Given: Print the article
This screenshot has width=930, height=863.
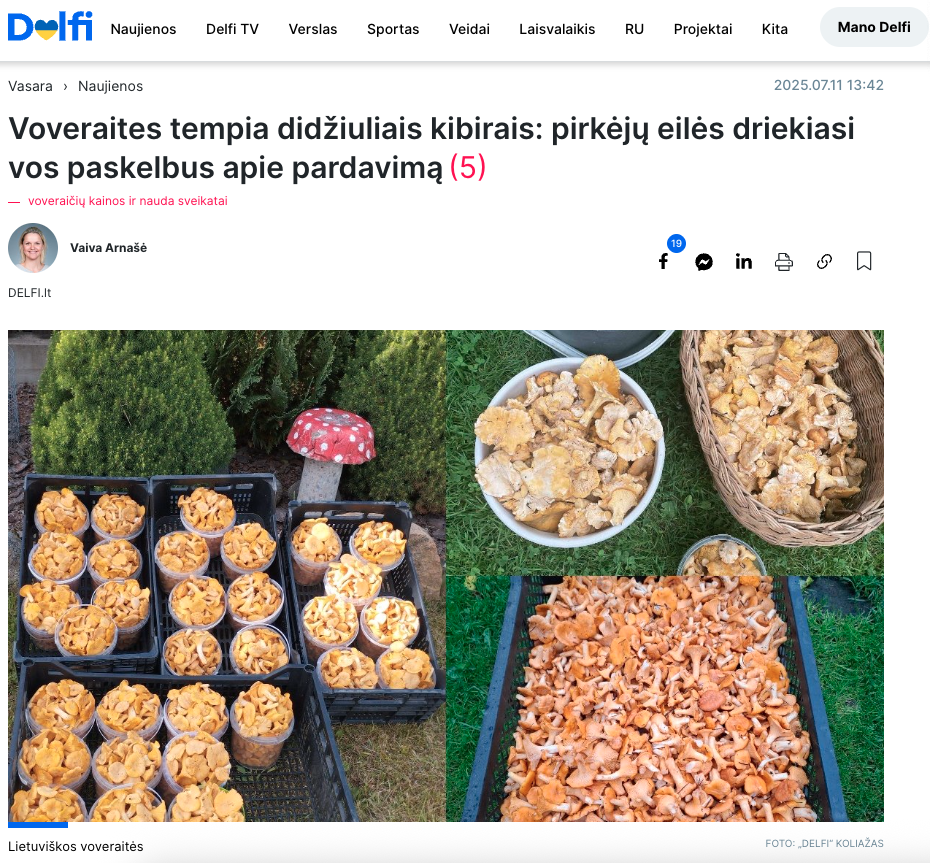Looking at the screenshot, I should (x=784, y=262).
